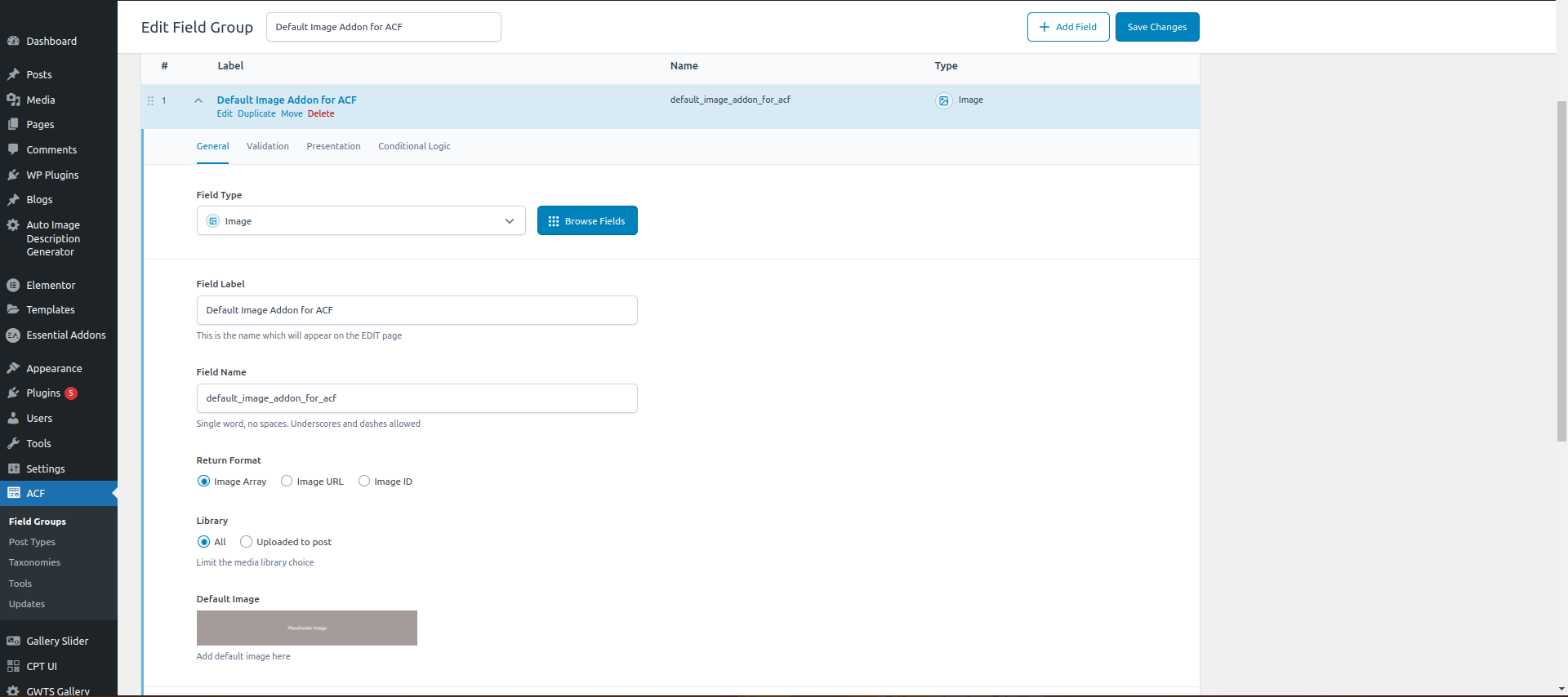Open the Dashboard sidebar icon
Screen dimensions: 1568x697
point(13,41)
